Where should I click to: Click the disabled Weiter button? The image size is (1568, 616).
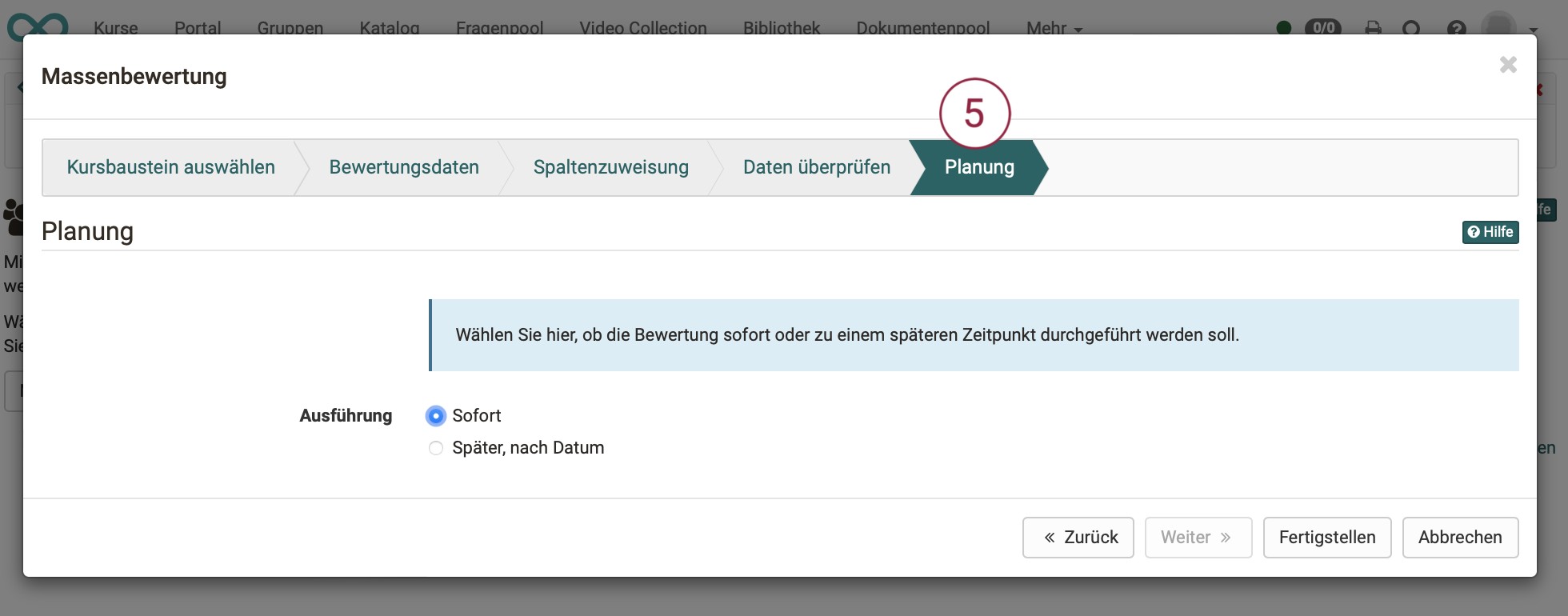(x=1198, y=538)
